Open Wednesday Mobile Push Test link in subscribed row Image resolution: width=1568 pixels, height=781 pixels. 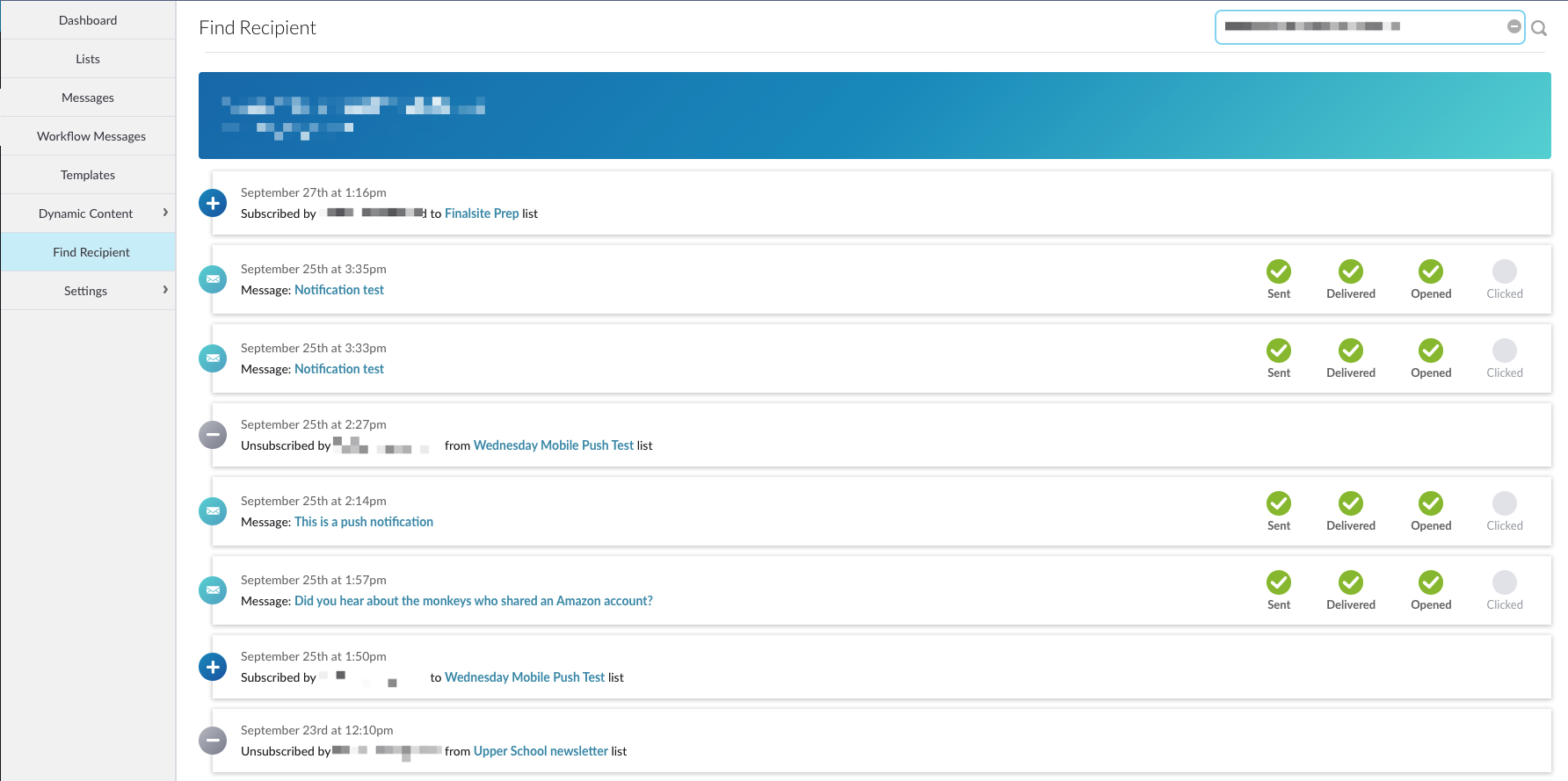(525, 677)
